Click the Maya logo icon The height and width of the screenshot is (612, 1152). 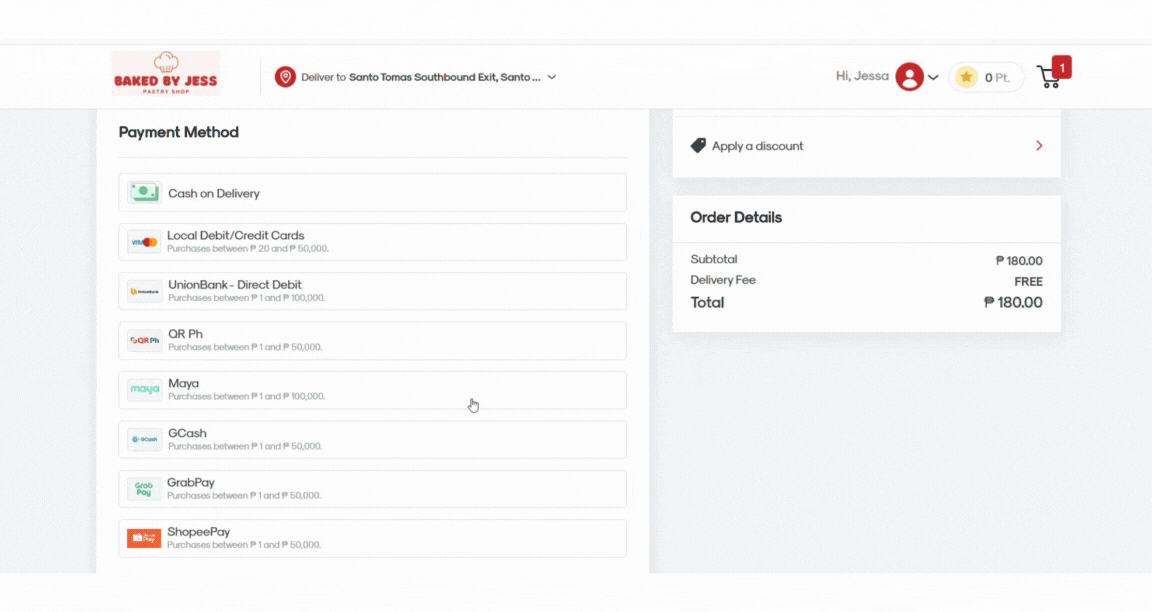(x=144, y=389)
